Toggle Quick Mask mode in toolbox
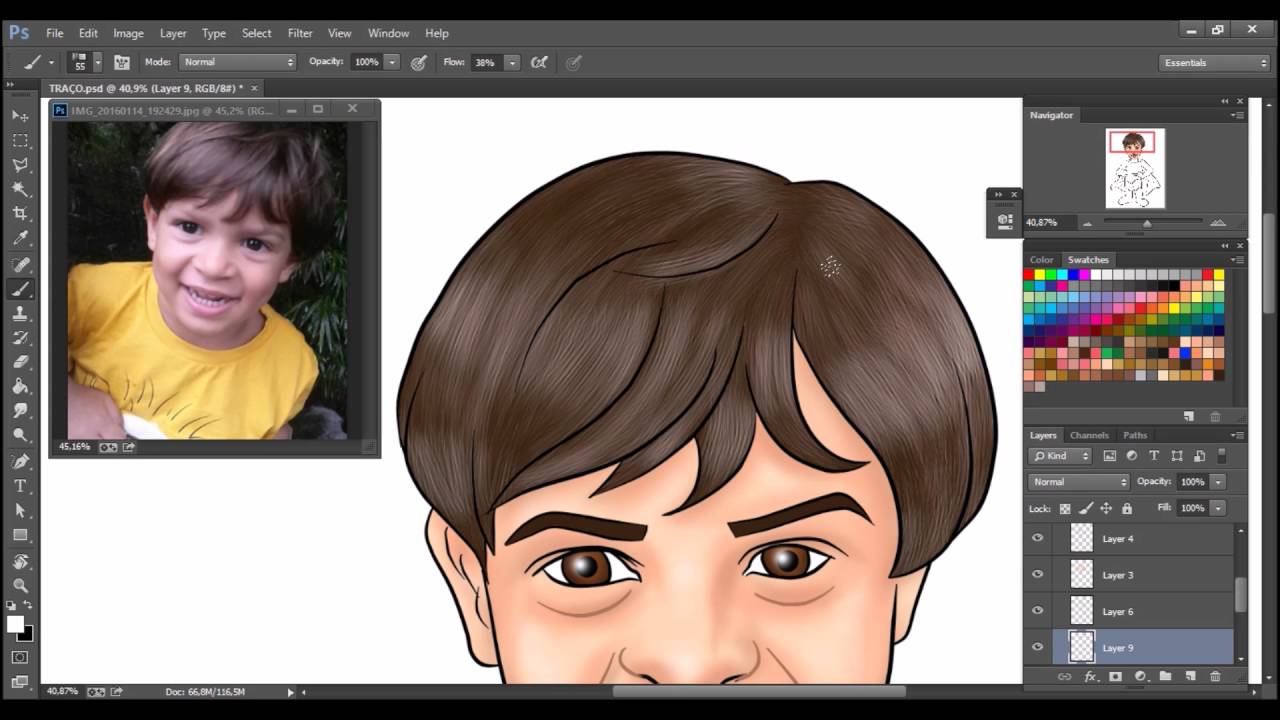This screenshot has width=1280, height=720. tap(20, 657)
